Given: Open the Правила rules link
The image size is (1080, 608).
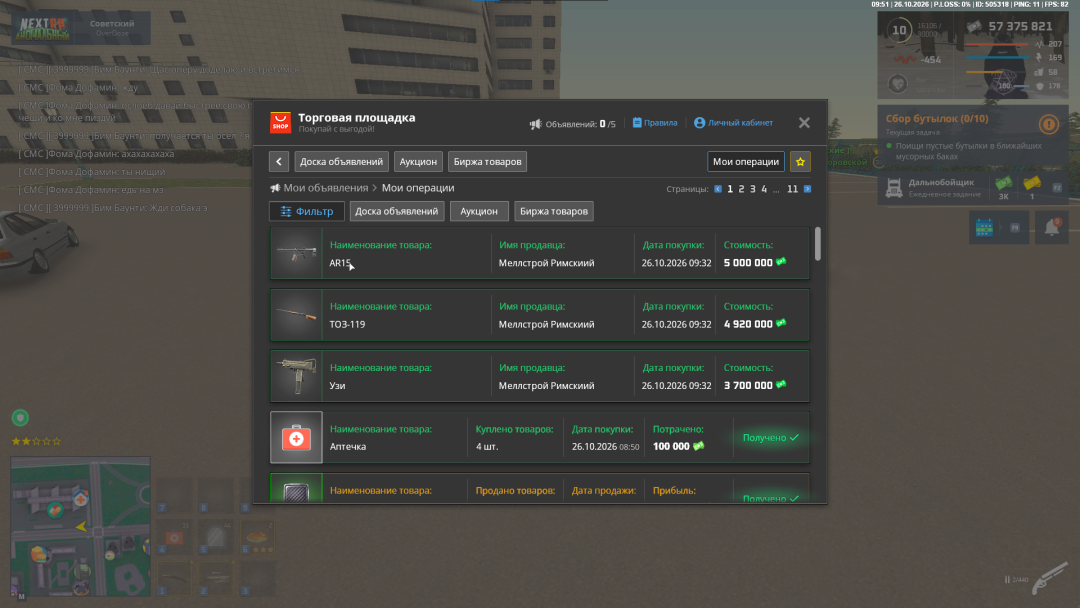Looking at the screenshot, I should tap(655, 123).
